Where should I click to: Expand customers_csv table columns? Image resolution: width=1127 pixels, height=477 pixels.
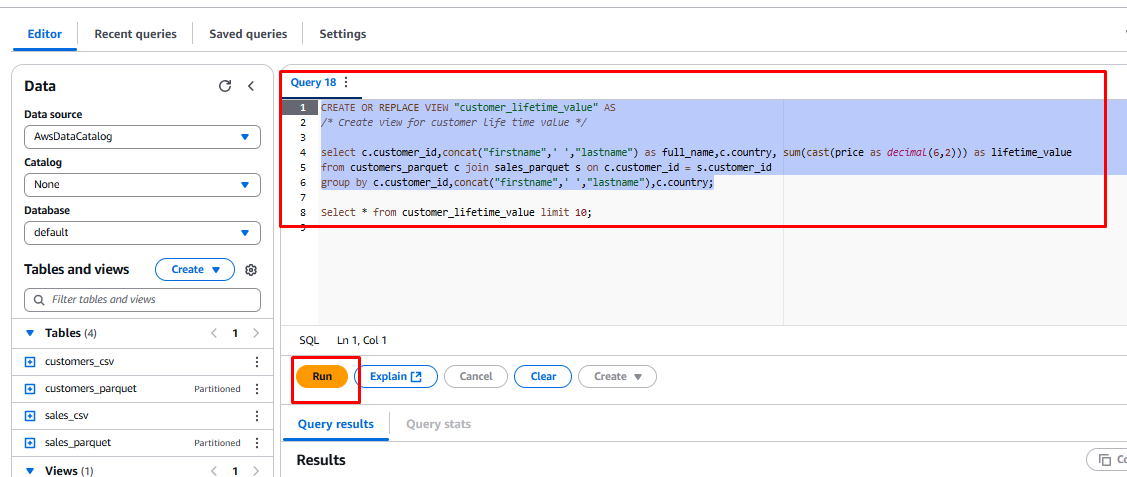[x=30, y=362]
